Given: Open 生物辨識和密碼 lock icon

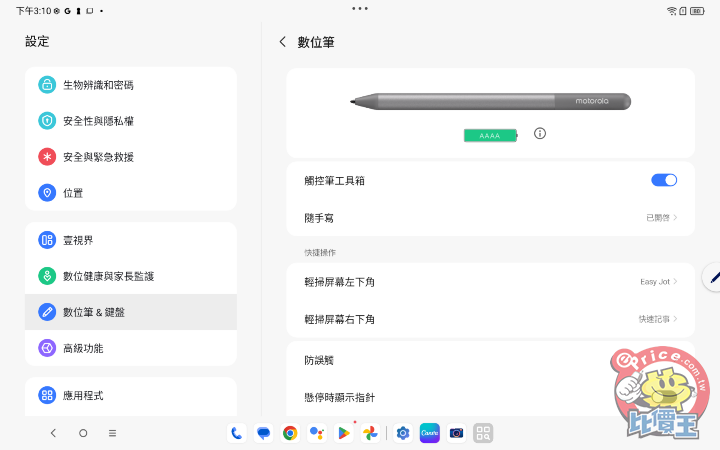Looking at the screenshot, I should click(x=47, y=84).
